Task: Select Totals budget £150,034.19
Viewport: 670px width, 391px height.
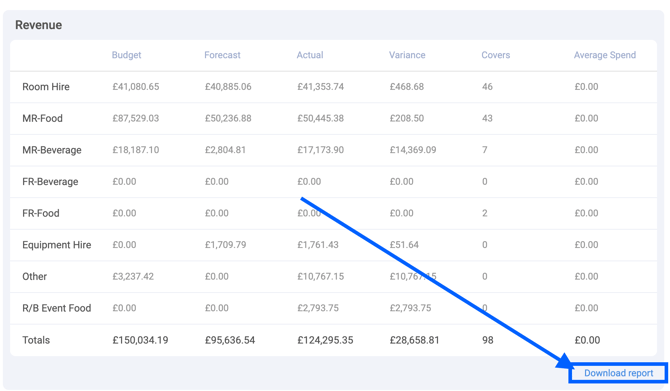Action: (x=140, y=340)
